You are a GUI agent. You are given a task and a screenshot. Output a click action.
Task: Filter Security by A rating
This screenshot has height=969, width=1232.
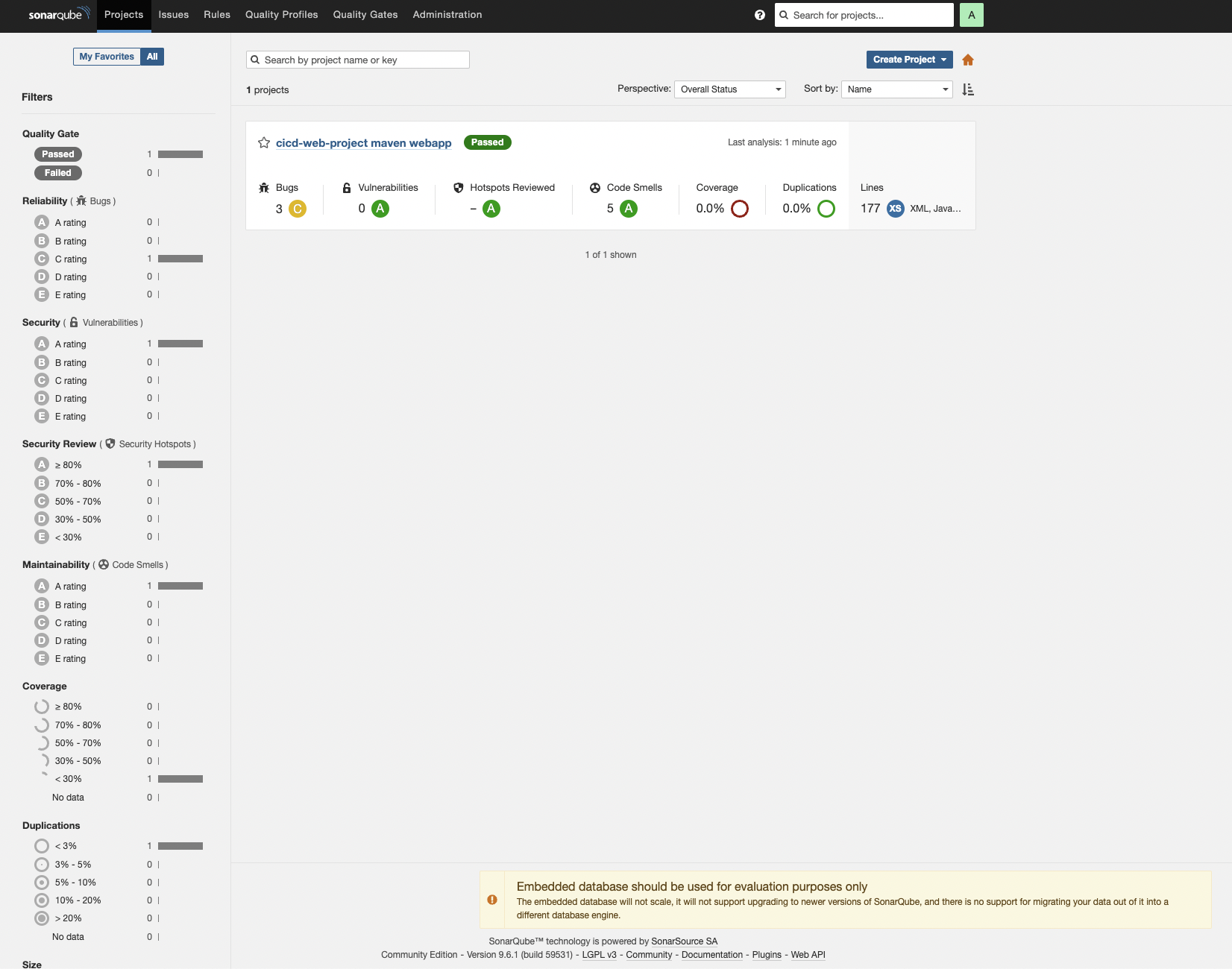(119, 344)
